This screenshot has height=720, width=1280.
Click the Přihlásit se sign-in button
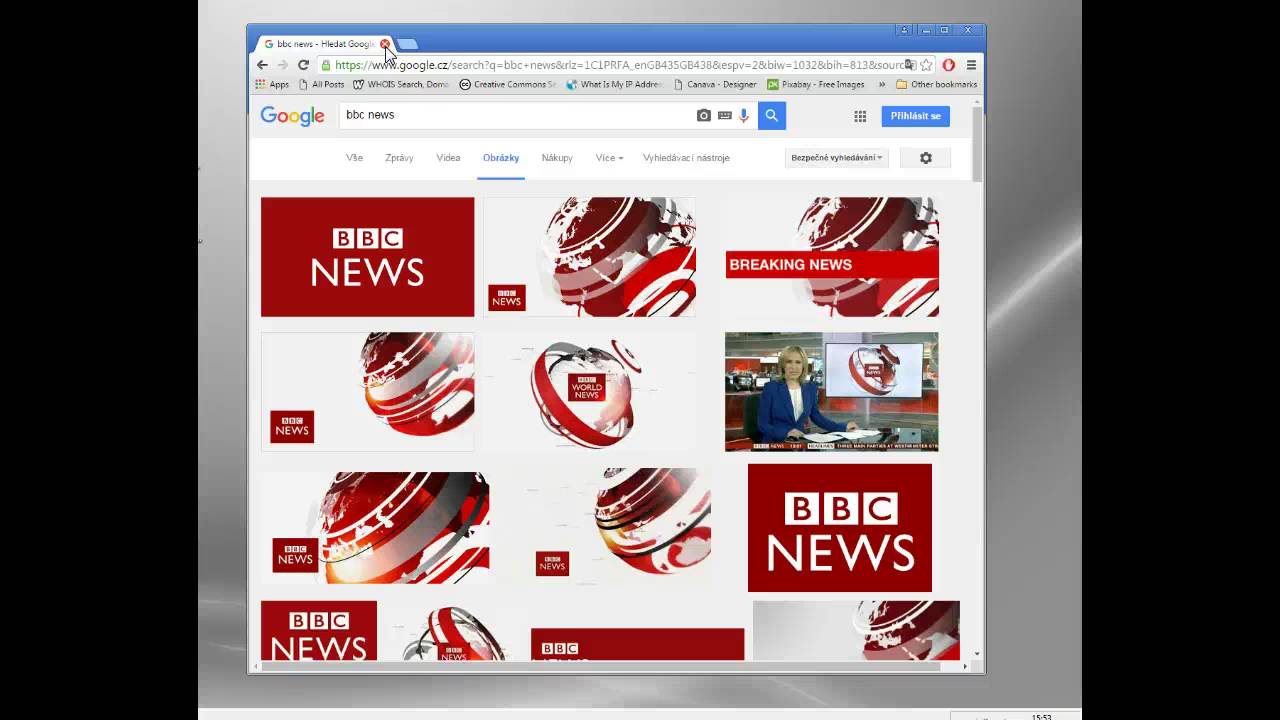coord(916,116)
